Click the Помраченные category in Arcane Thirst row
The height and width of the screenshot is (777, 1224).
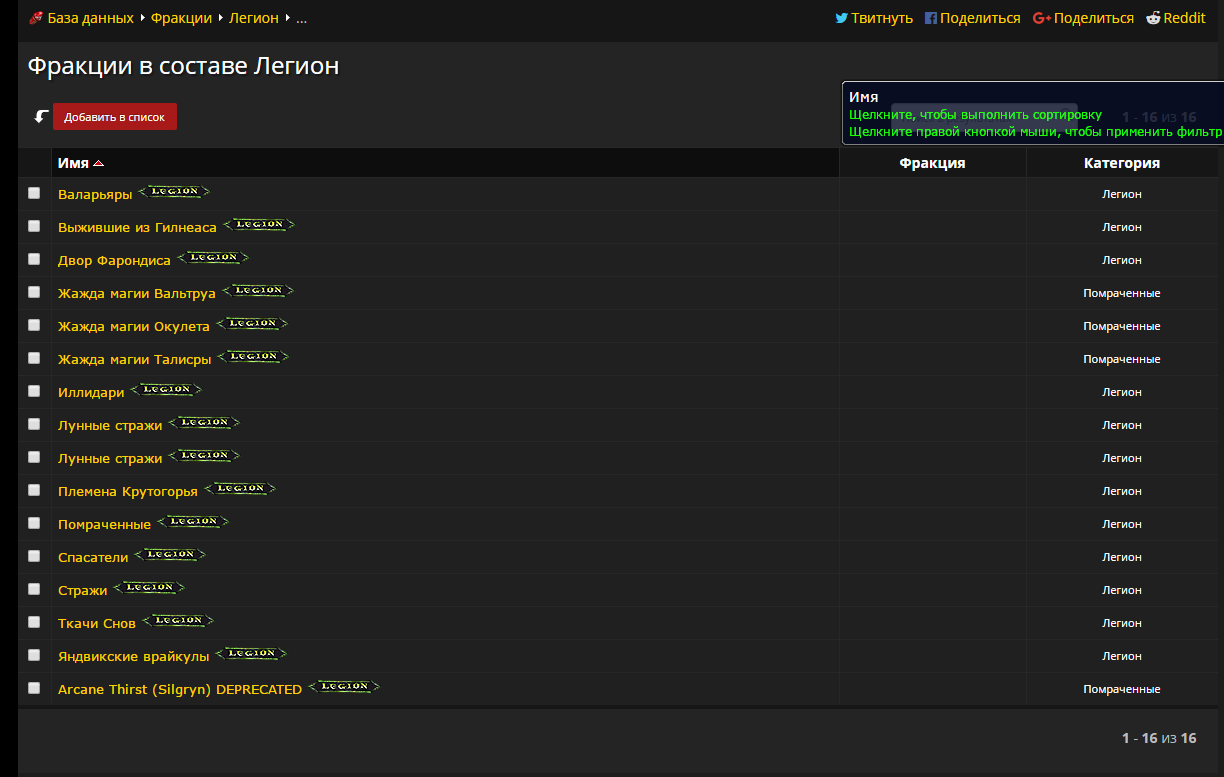click(1122, 689)
